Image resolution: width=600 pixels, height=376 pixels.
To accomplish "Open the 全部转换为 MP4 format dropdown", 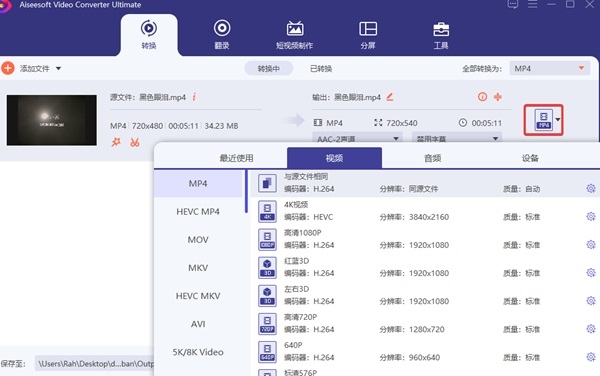I will tap(549, 68).
